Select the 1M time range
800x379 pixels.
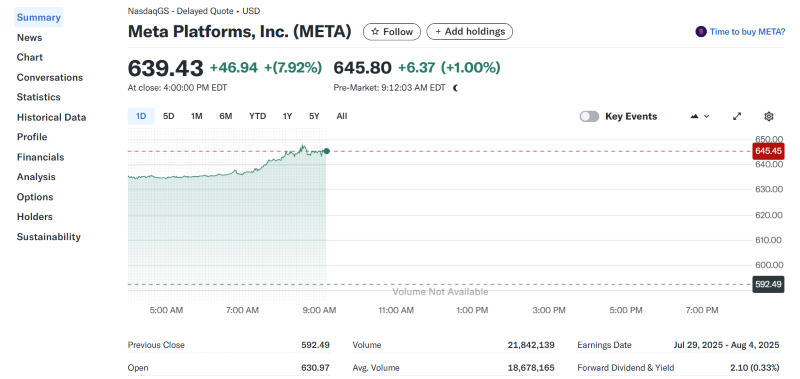tap(196, 116)
